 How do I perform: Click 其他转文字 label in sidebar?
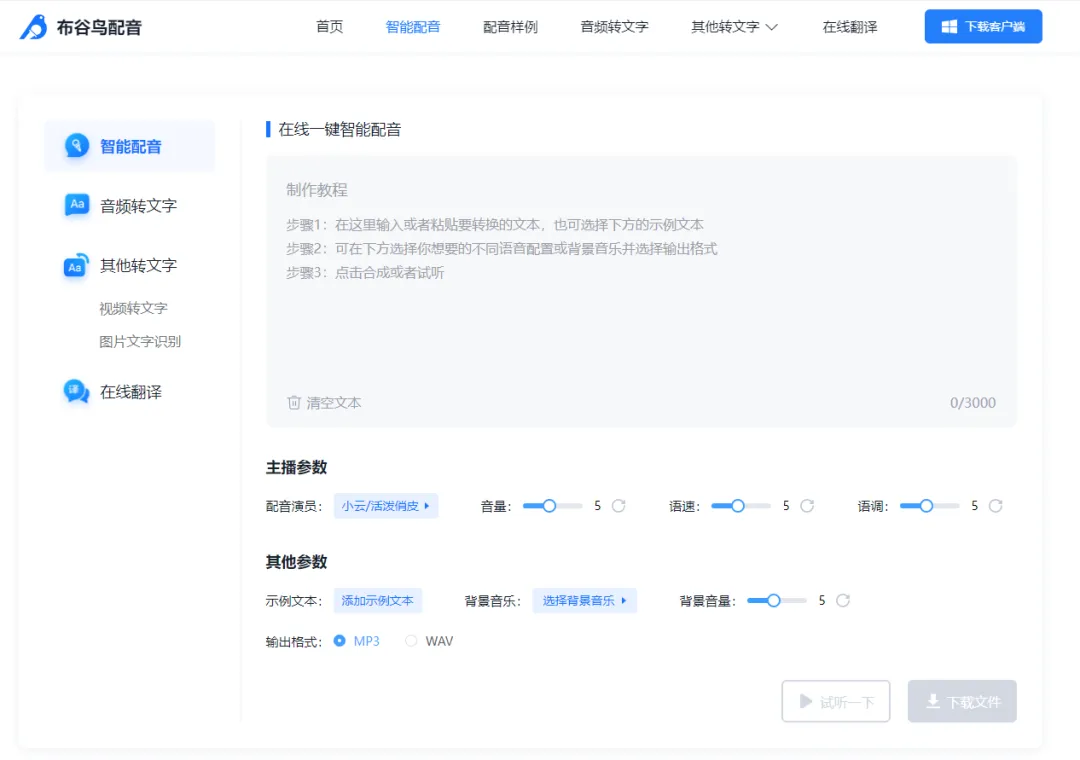pos(138,265)
